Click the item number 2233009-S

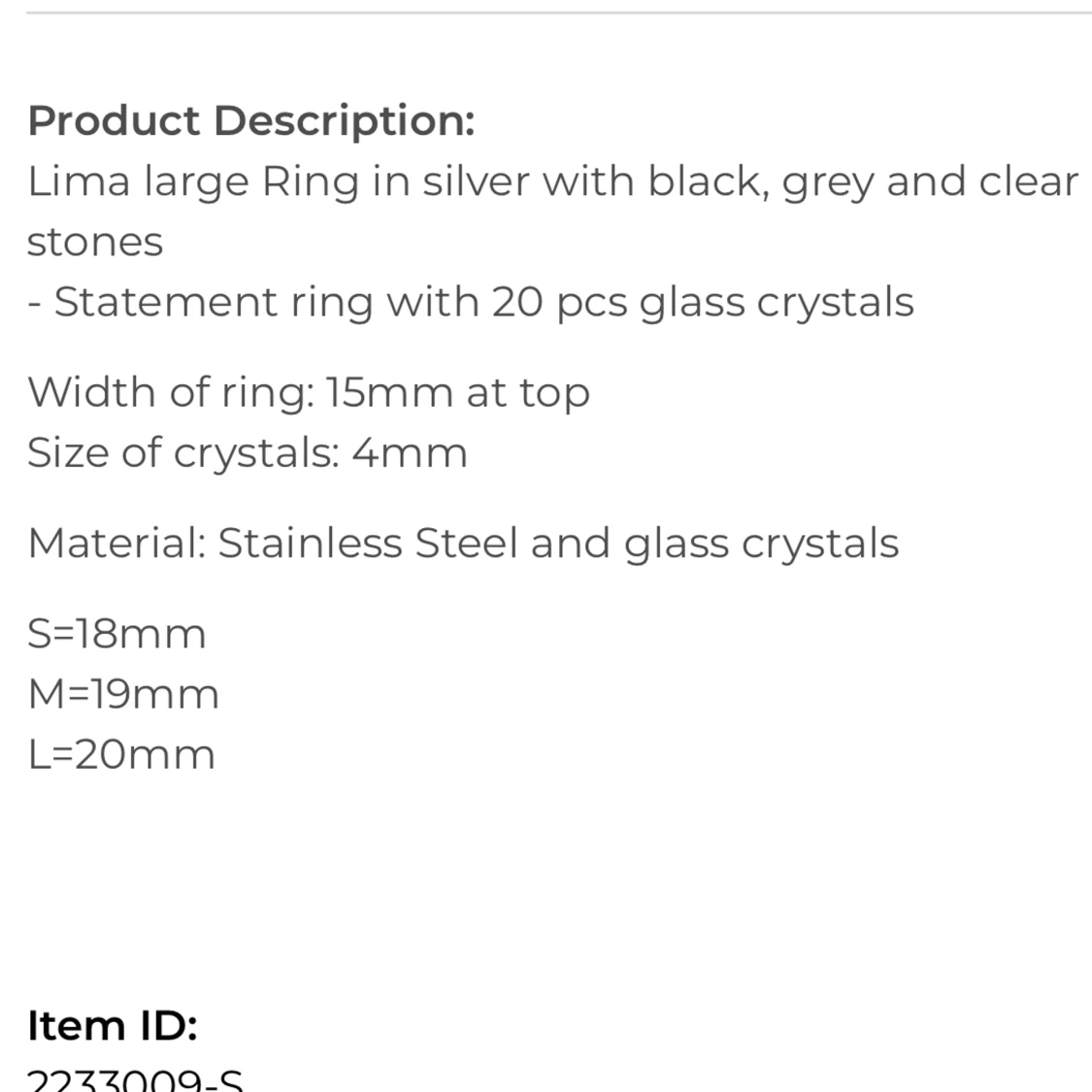(x=135, y=1081)
